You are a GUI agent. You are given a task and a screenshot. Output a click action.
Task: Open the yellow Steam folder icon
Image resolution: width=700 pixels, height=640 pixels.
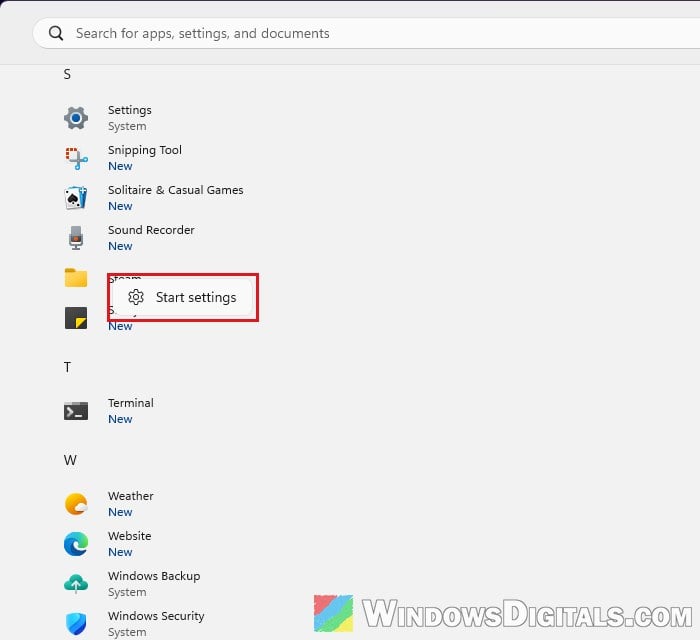[x=76, y=278]
